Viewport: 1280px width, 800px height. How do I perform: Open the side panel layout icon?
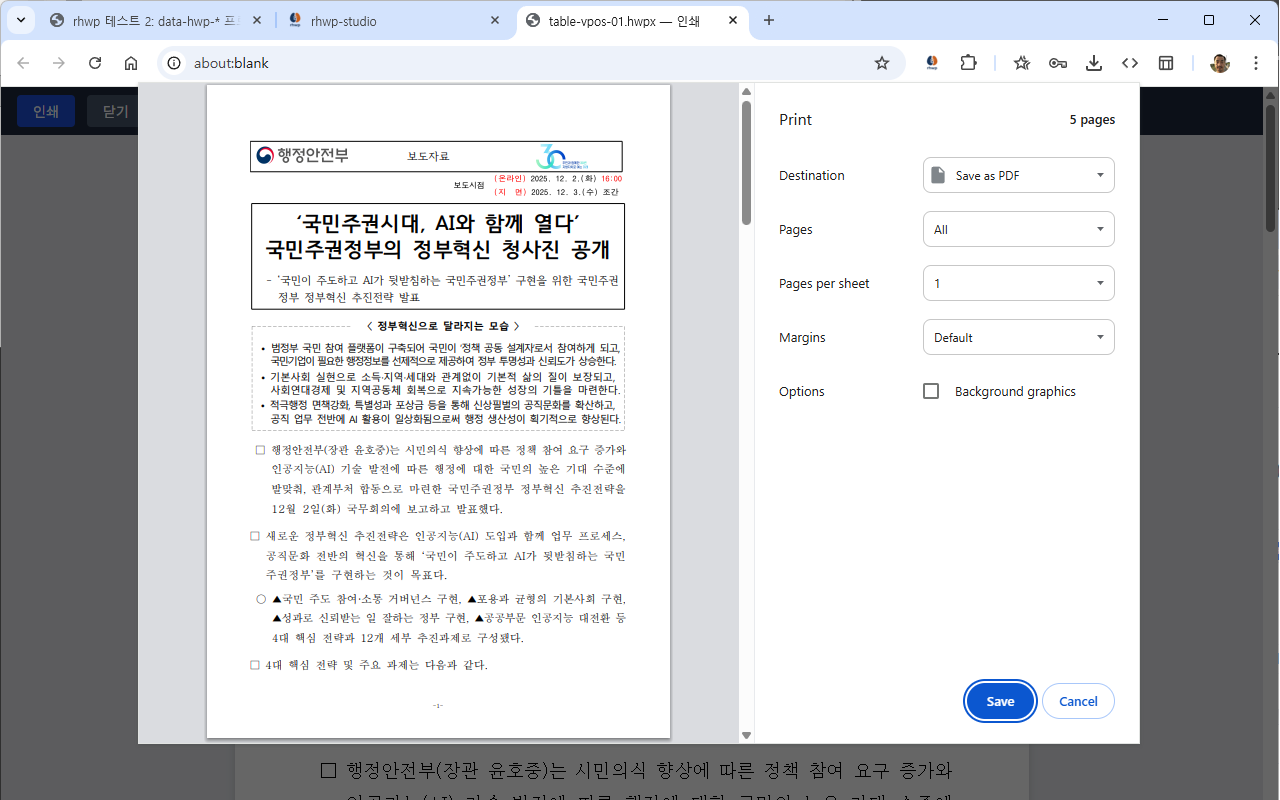1166,63
